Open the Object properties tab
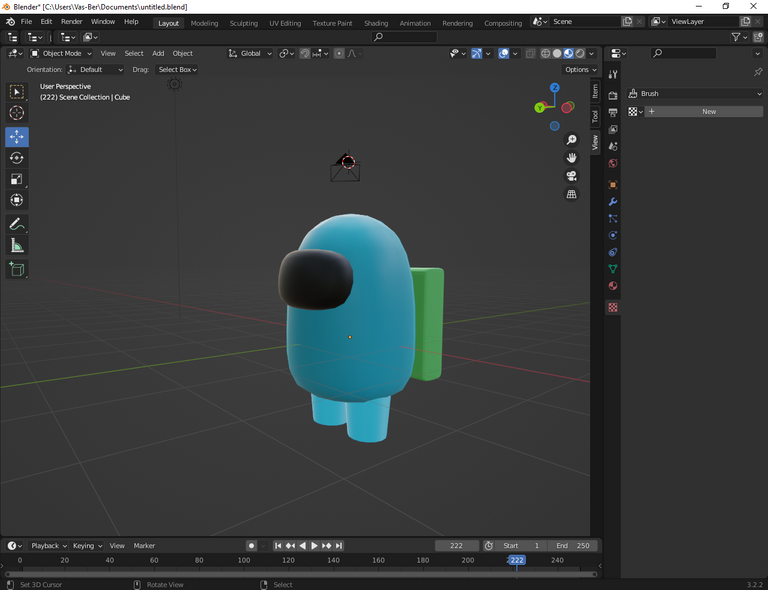 (x=613, y=185)
